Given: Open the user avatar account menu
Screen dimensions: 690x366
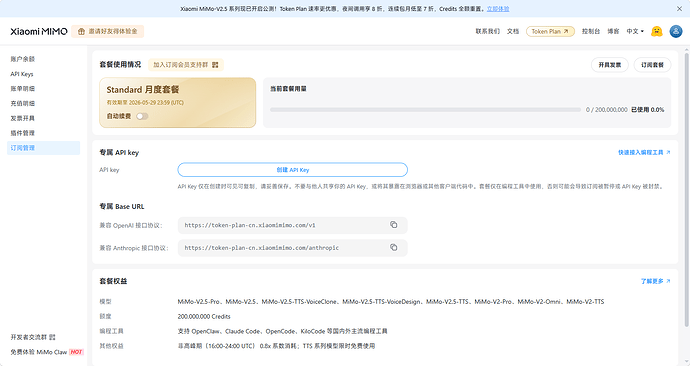Looking at the screenshot, I should coord(675,31).
